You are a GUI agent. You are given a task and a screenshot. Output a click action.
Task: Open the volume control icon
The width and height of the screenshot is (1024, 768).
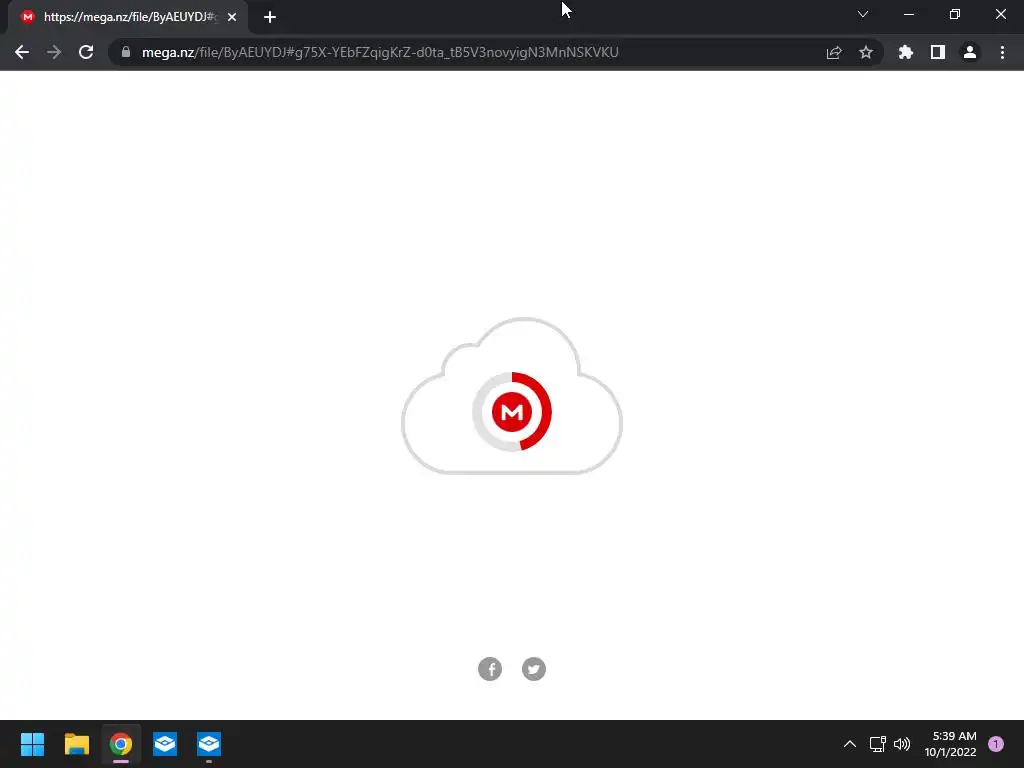coord(902,744)
